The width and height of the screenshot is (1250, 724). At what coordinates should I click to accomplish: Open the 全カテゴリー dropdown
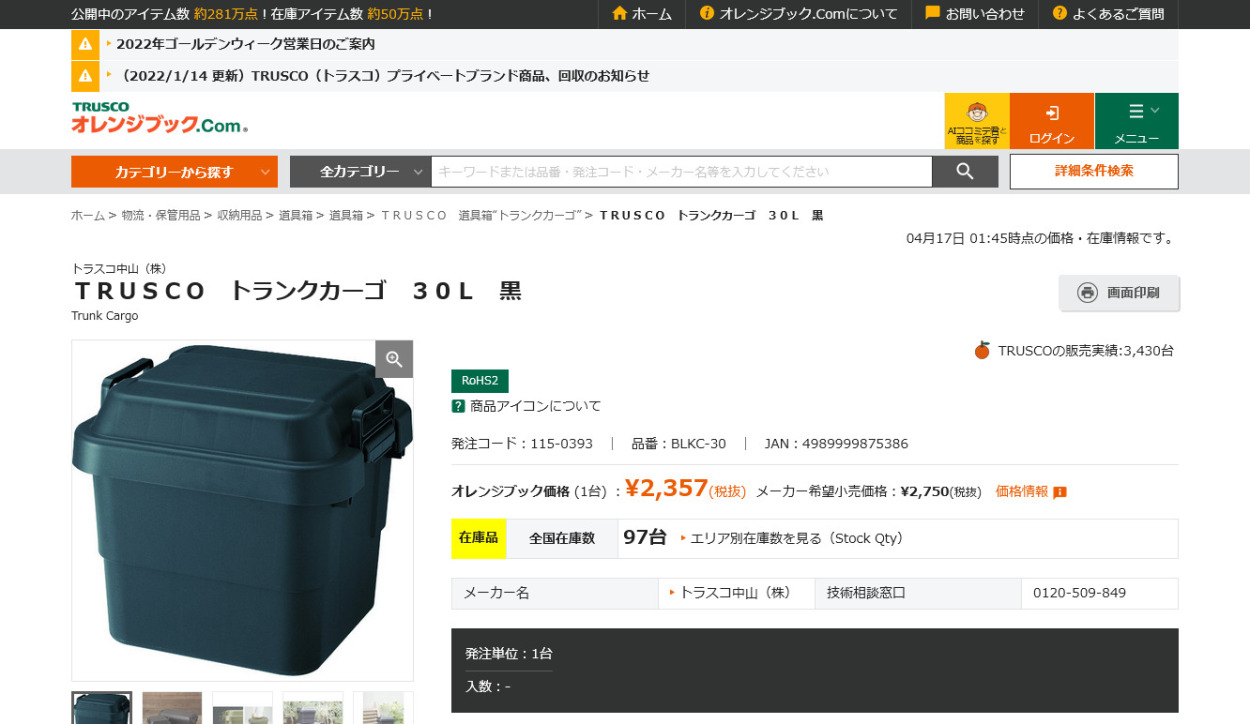[x=358, y=171]
